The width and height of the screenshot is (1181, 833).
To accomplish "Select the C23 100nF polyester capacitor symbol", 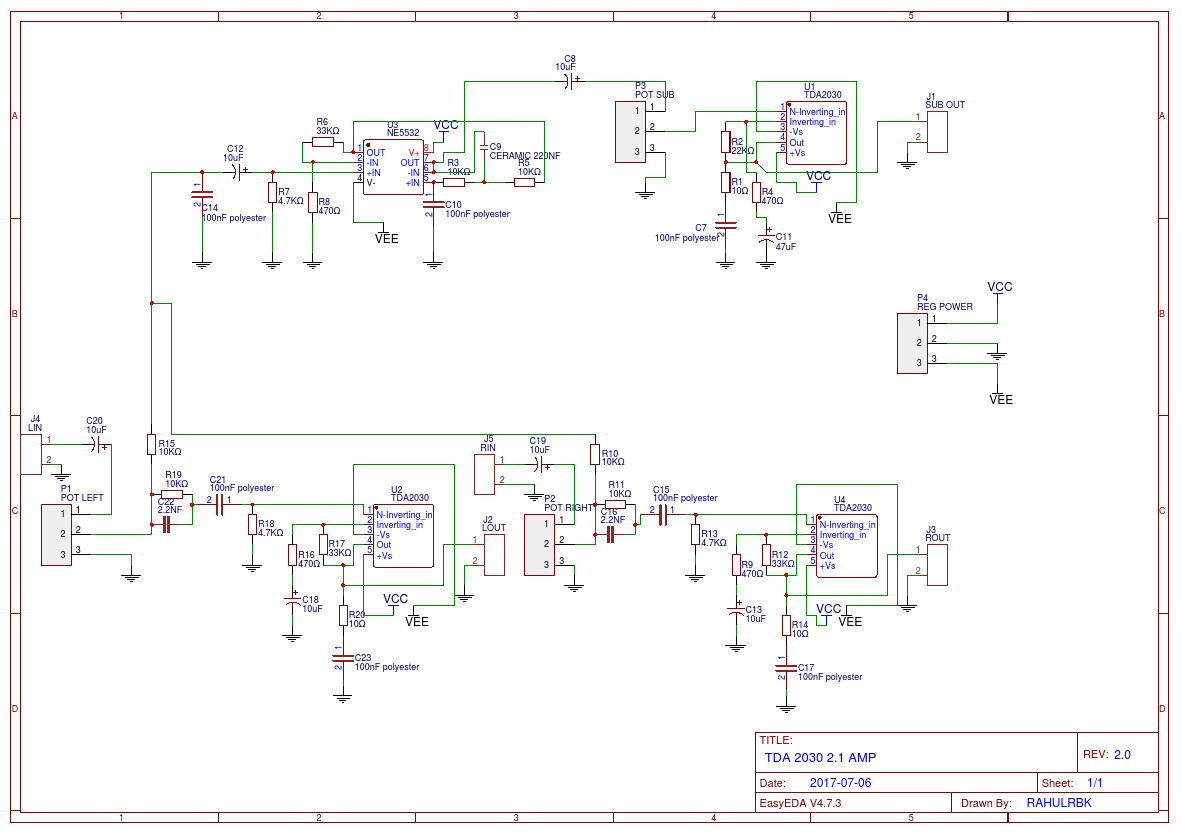I will (343, 658).
